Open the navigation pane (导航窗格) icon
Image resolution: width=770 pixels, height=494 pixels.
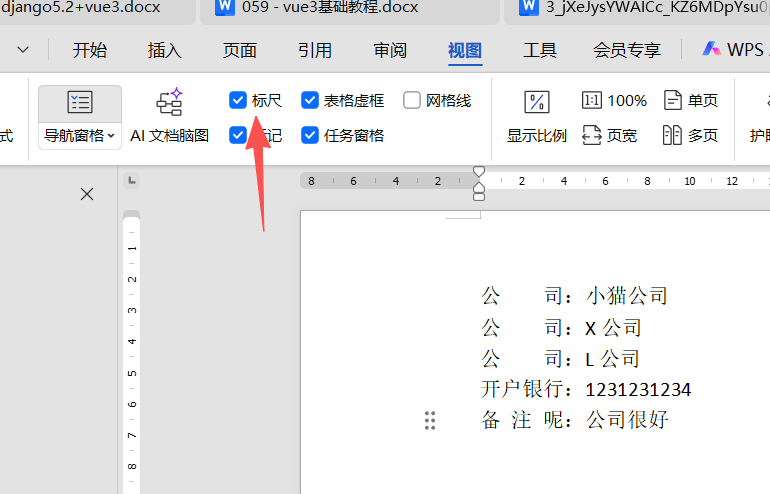click(x=80, y=102)
